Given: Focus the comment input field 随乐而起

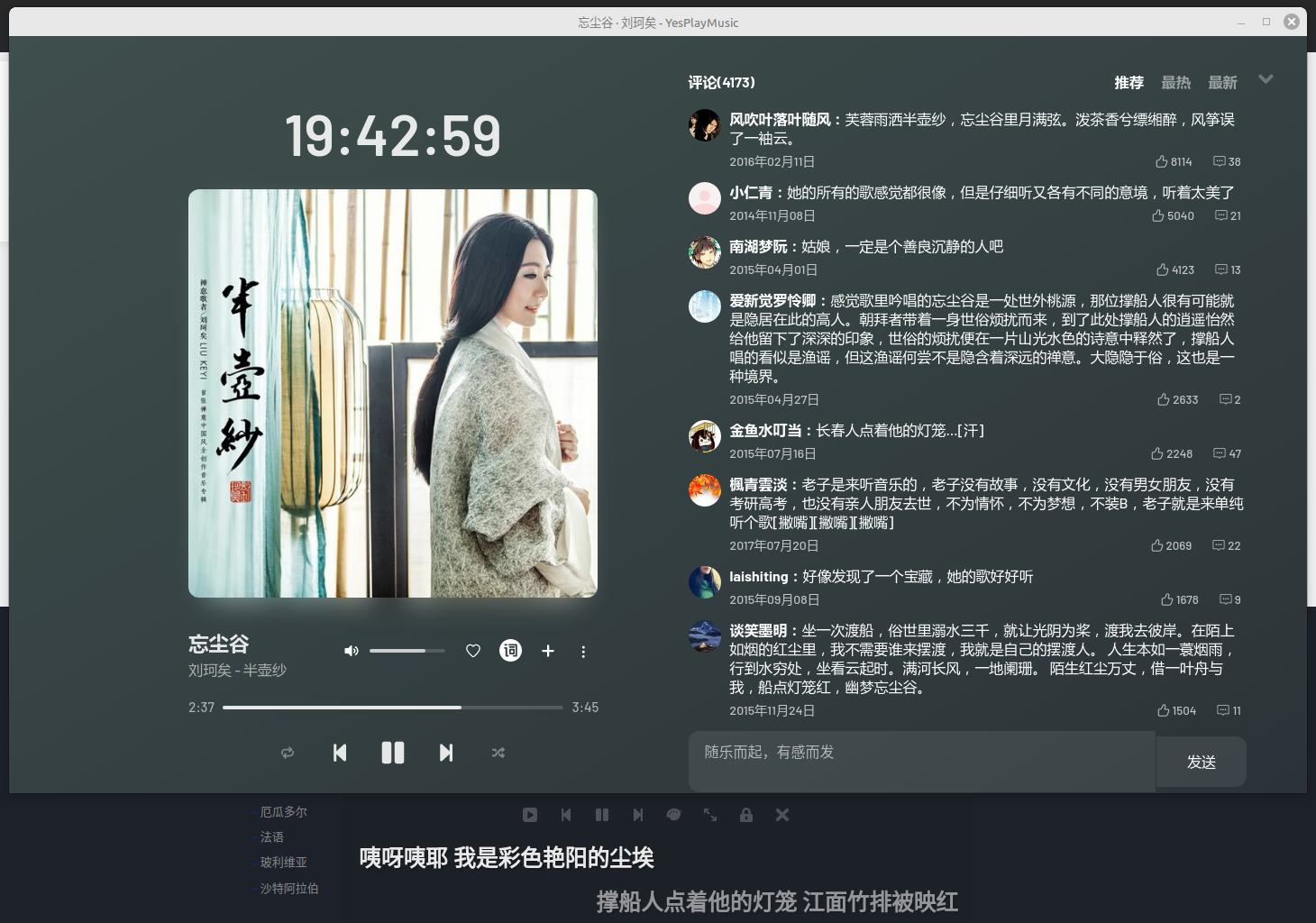Looking at the screenshot, I should [922, 762].
